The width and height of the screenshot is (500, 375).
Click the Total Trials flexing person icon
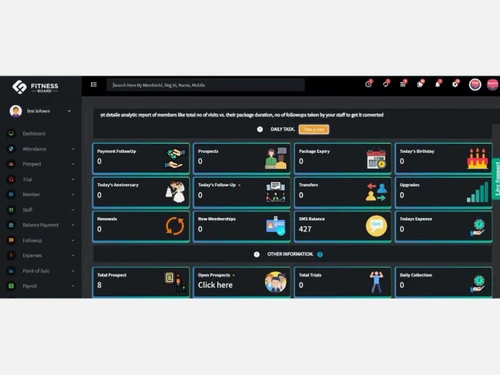click(376, 282)
